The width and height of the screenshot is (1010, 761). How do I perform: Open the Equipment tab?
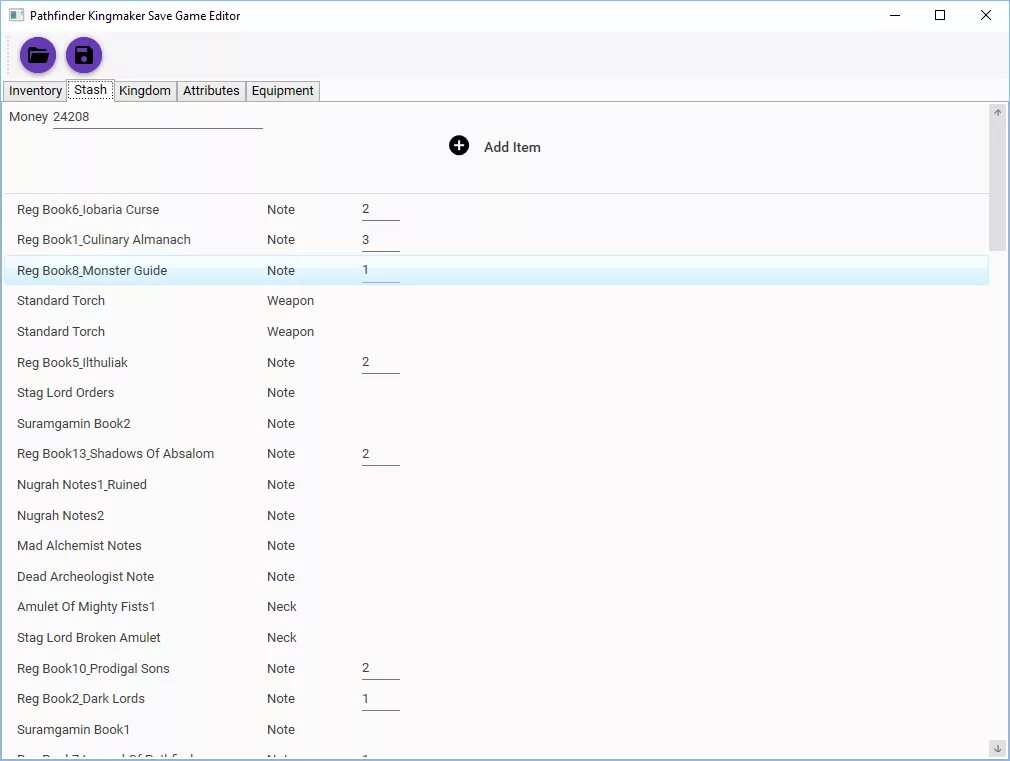tap(282, 91)
